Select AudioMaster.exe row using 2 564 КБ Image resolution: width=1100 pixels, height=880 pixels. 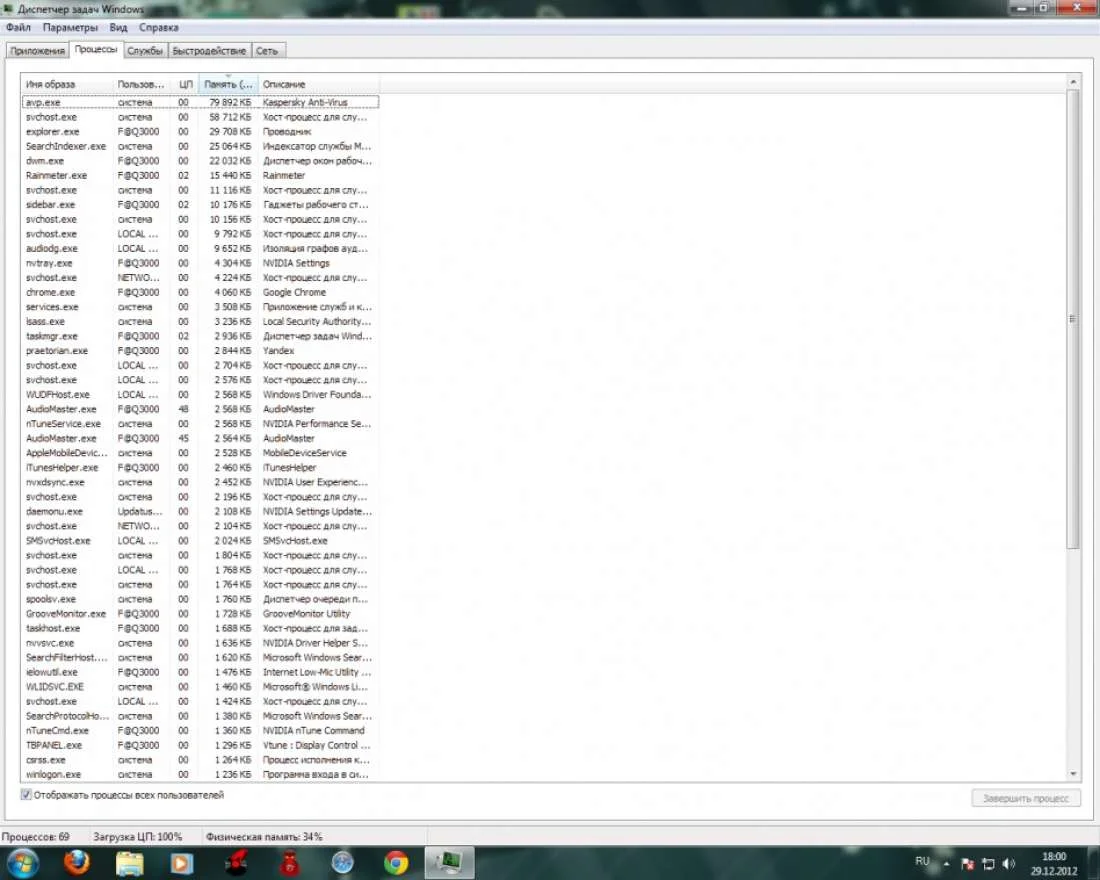pyautogui.click(x=200, y=439)
